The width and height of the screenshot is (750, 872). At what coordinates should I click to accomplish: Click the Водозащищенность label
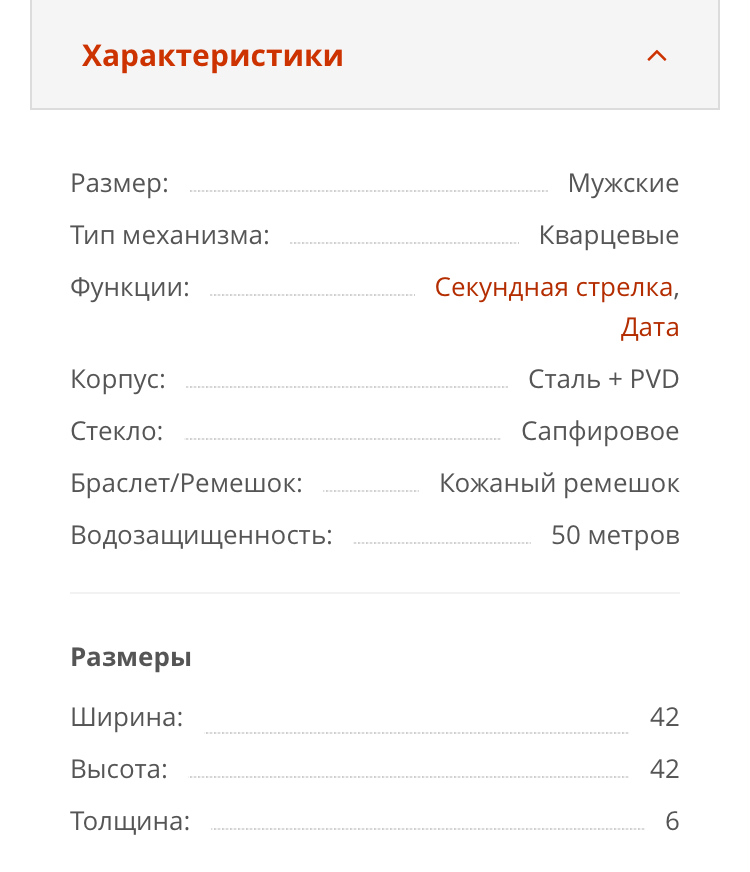click(x=201, y=536)
